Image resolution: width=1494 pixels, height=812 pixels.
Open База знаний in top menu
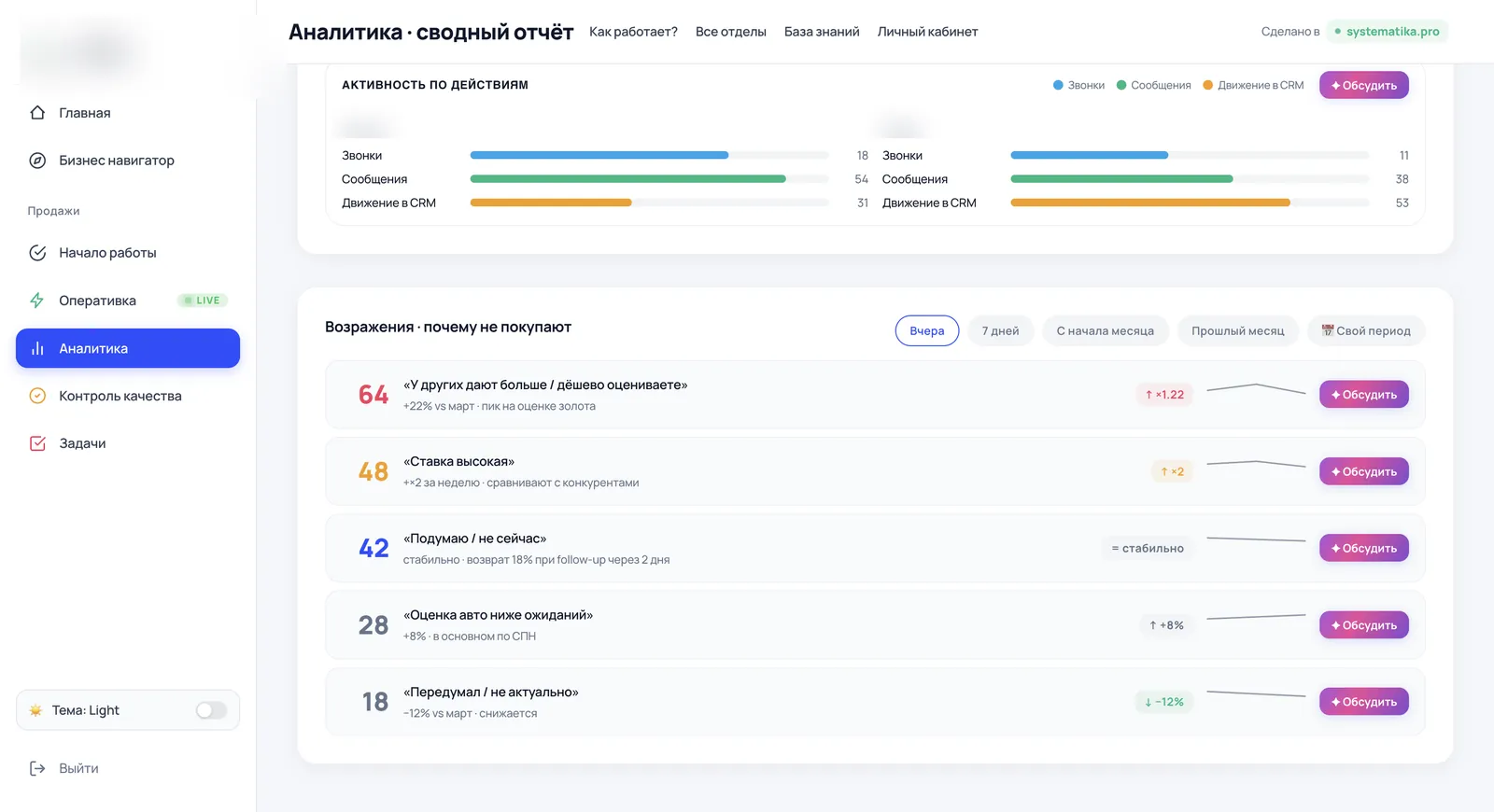click(822, 32)
